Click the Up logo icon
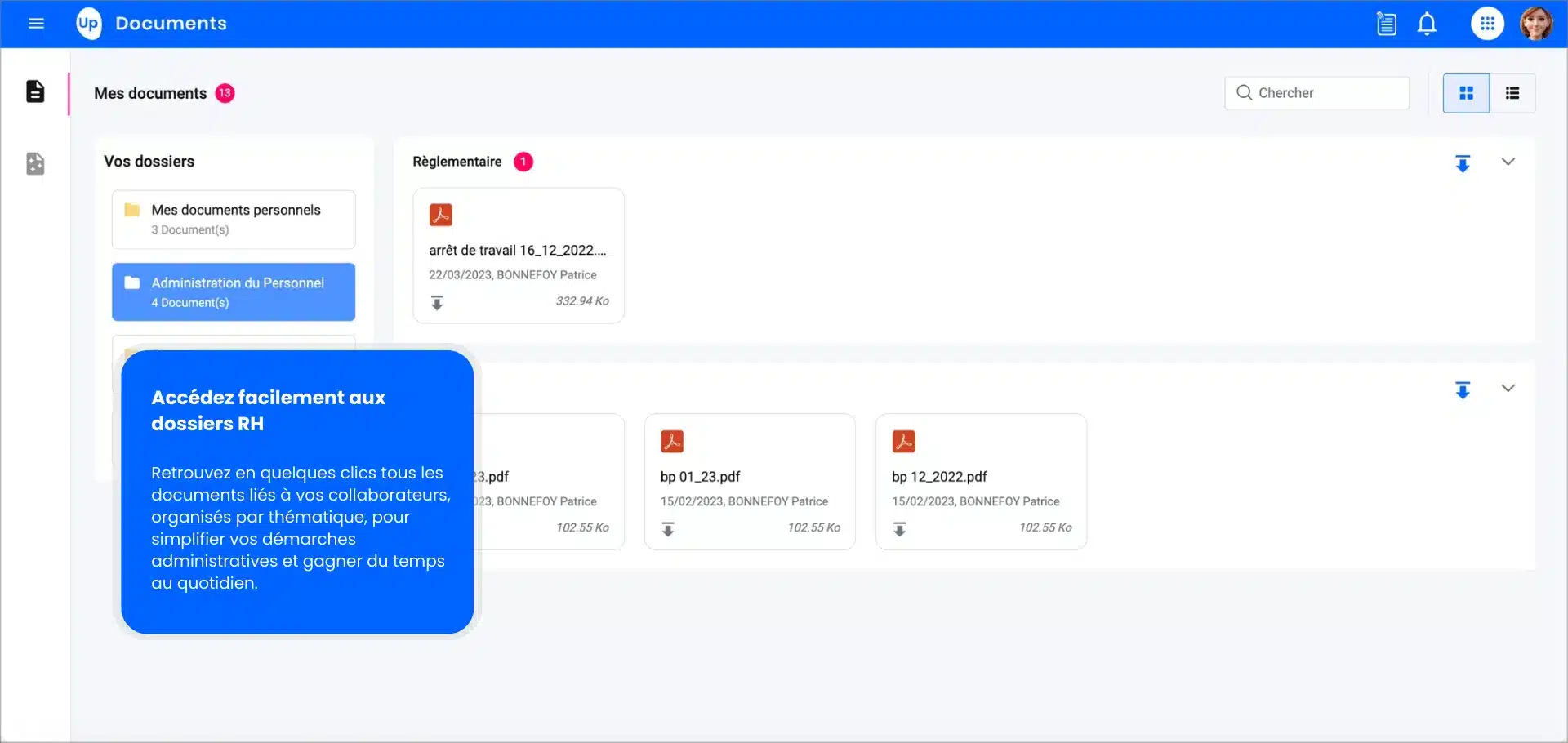The height and width of the screenshot is (743, 1568). point(88,24)
